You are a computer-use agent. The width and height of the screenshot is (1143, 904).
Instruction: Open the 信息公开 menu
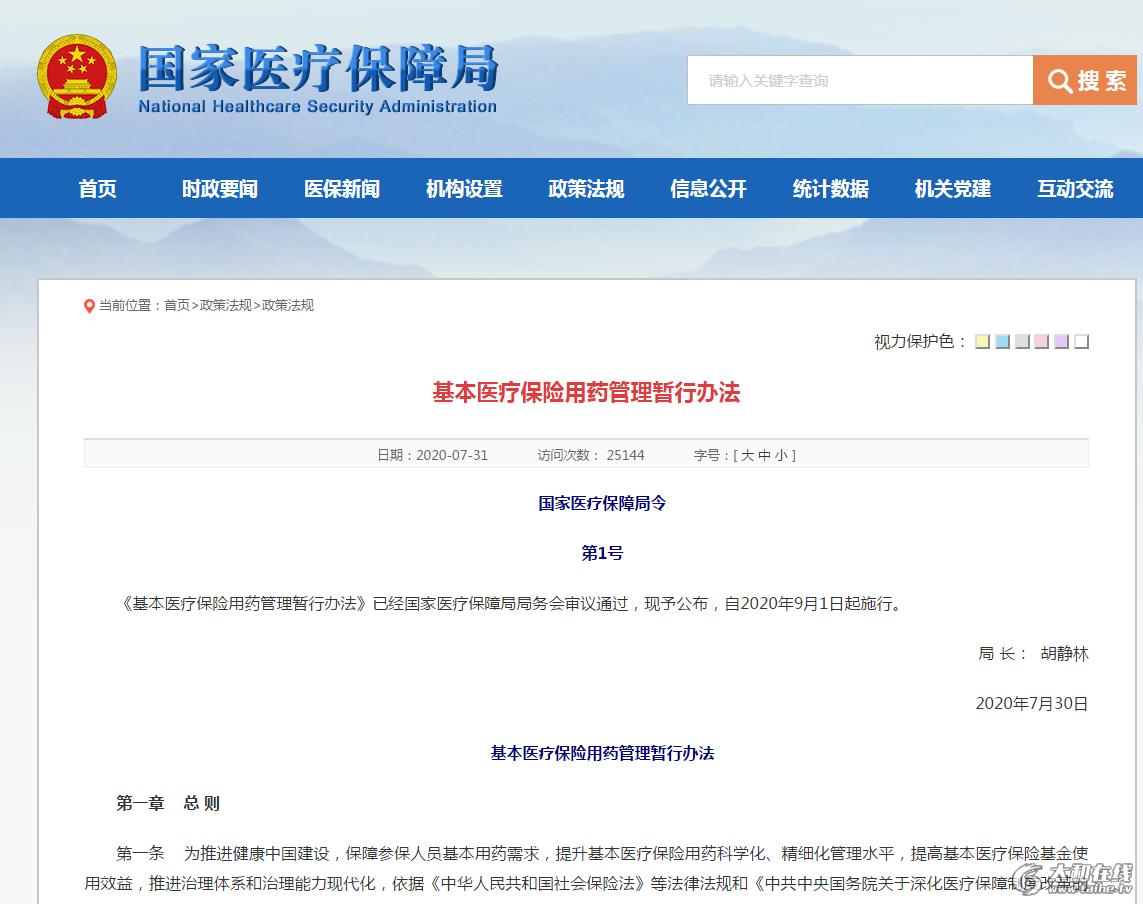(x=709, y=189)
